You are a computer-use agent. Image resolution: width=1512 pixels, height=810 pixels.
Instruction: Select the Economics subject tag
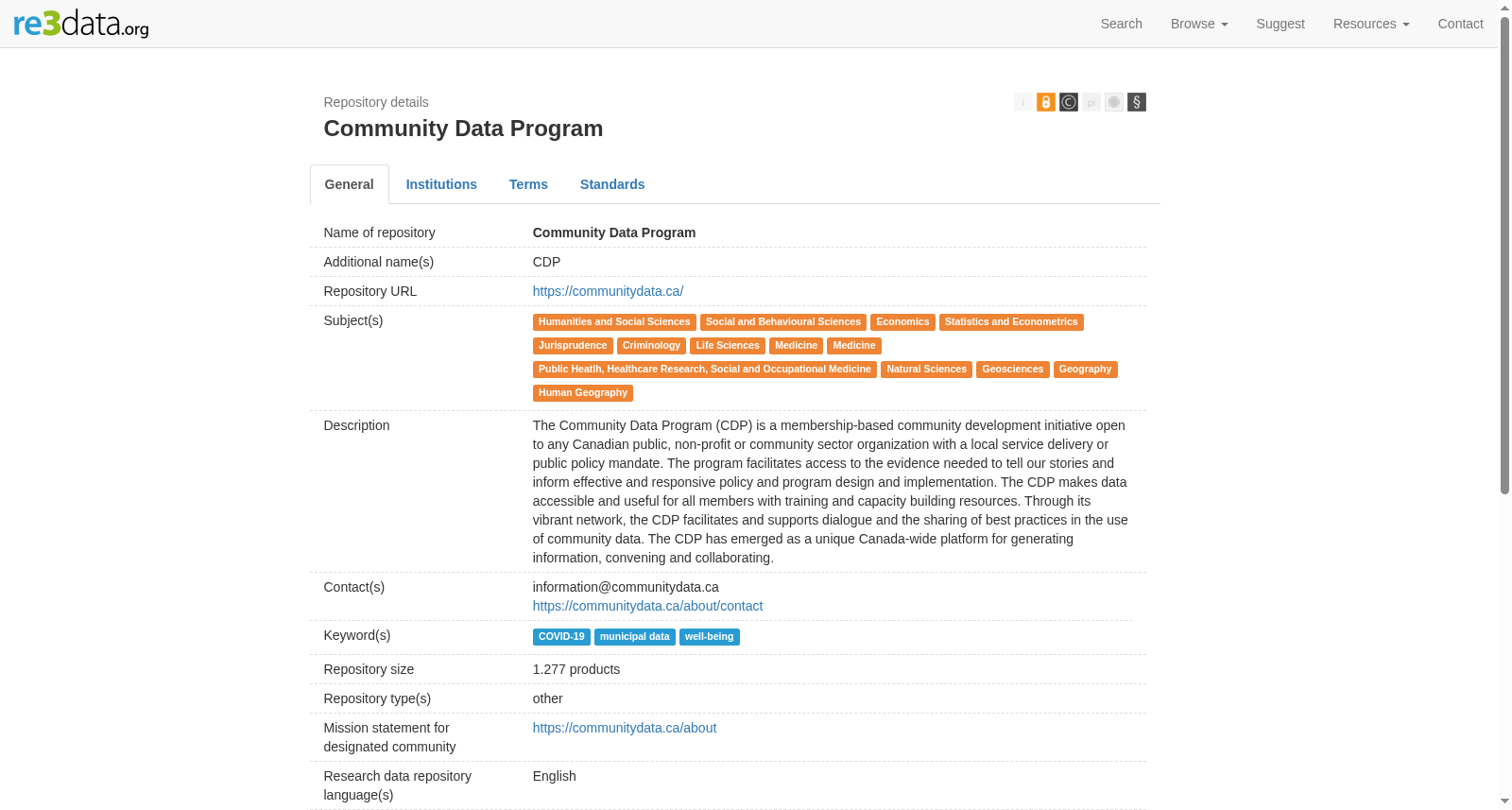pos(902,322)
